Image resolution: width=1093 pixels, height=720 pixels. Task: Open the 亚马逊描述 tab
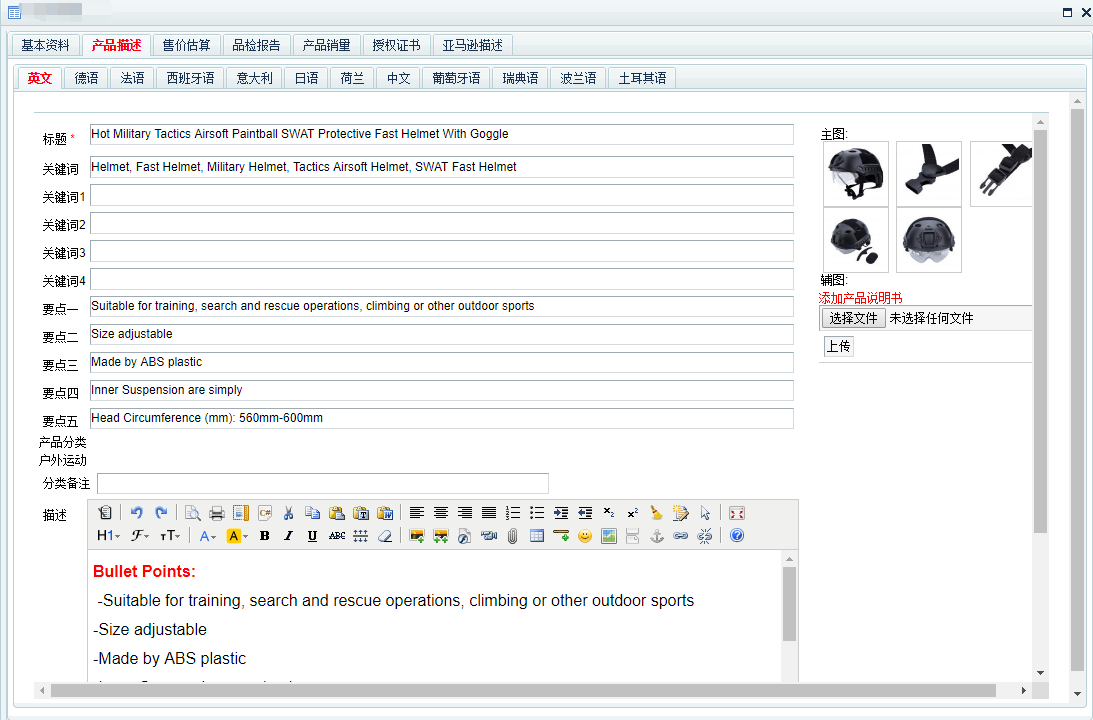pyautogui.click(x=472, y=45)
